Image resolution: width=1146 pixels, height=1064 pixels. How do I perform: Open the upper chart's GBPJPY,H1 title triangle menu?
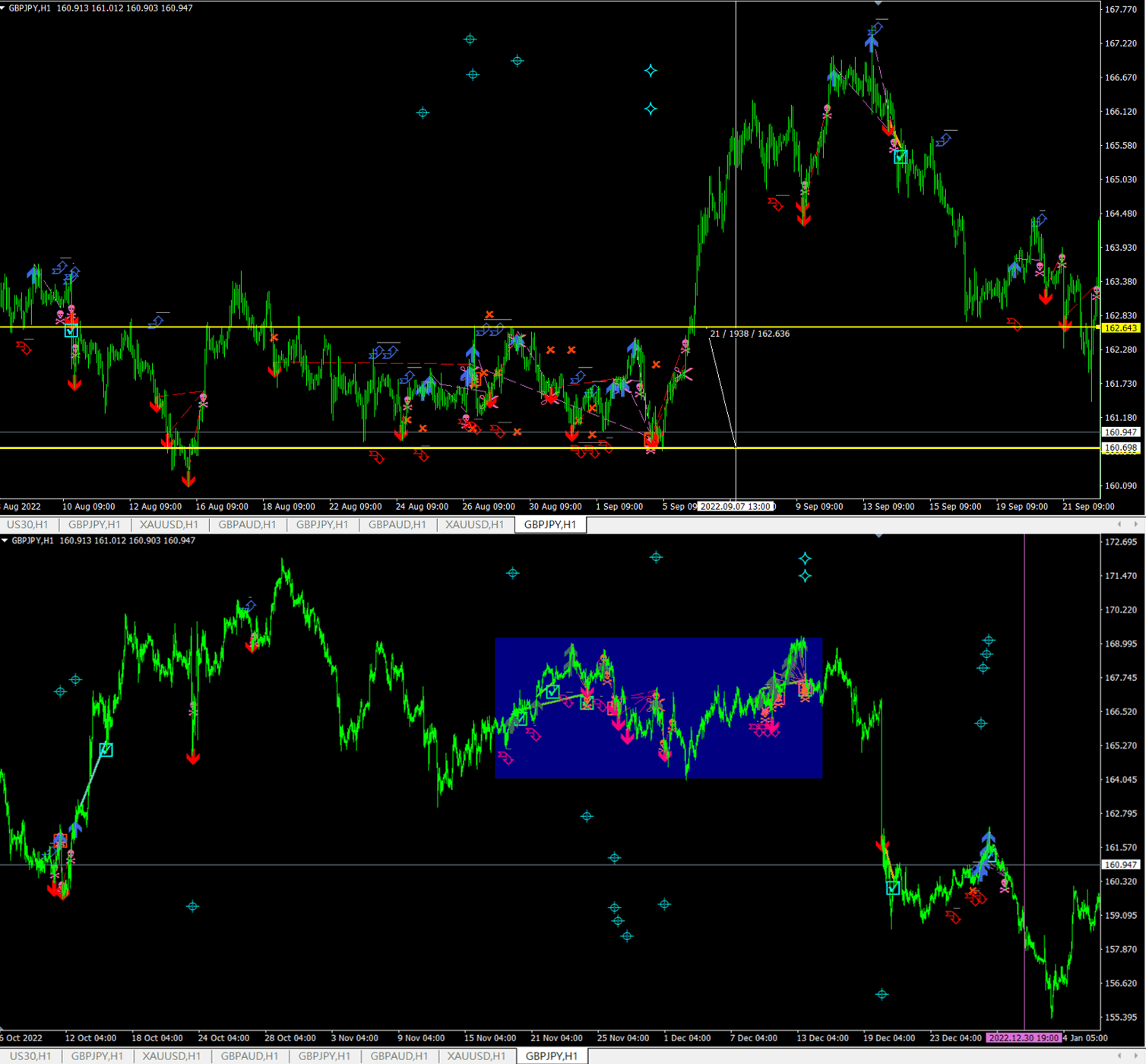click(5, 8)
